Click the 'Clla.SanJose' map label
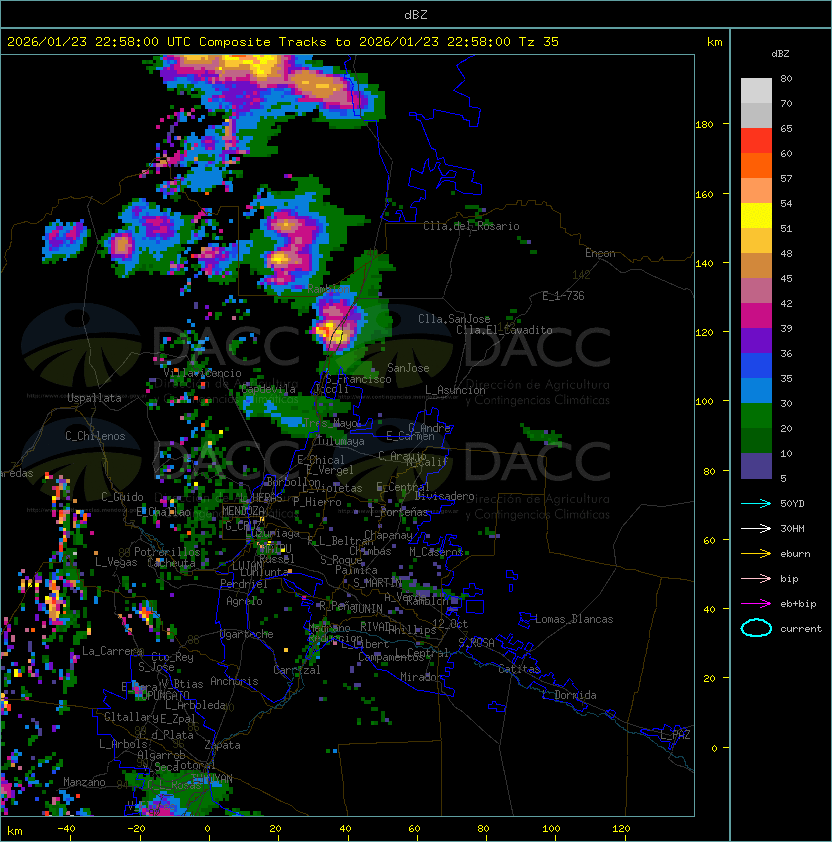Viewport: 832px width, 842px height. (454, 319)
